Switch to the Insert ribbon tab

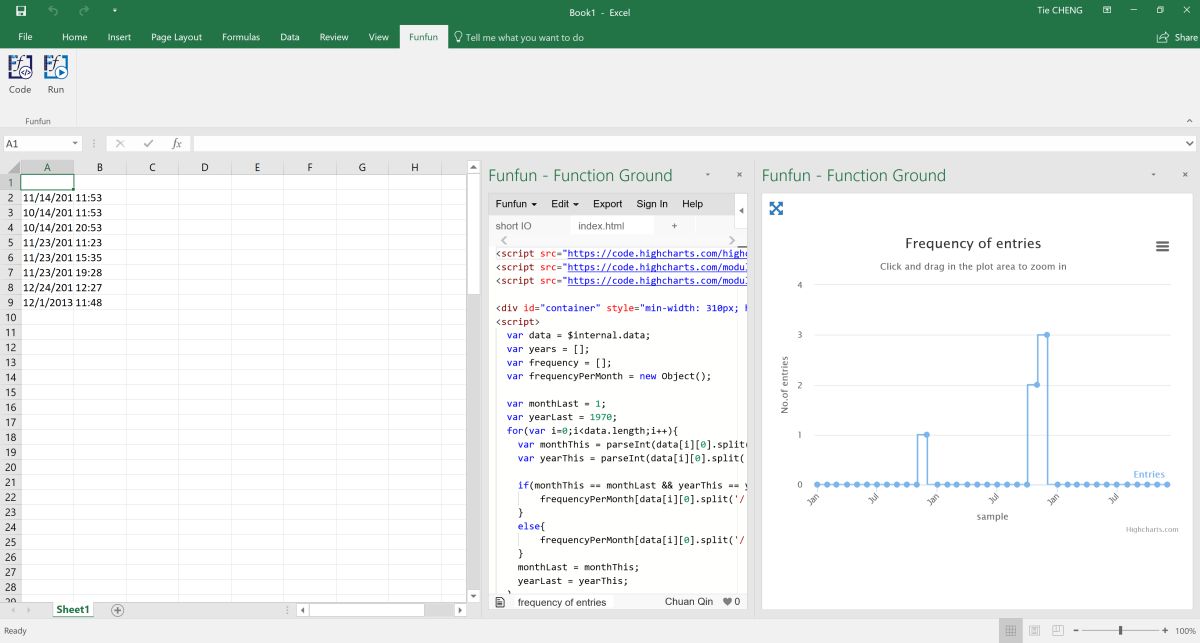[119, 37]
